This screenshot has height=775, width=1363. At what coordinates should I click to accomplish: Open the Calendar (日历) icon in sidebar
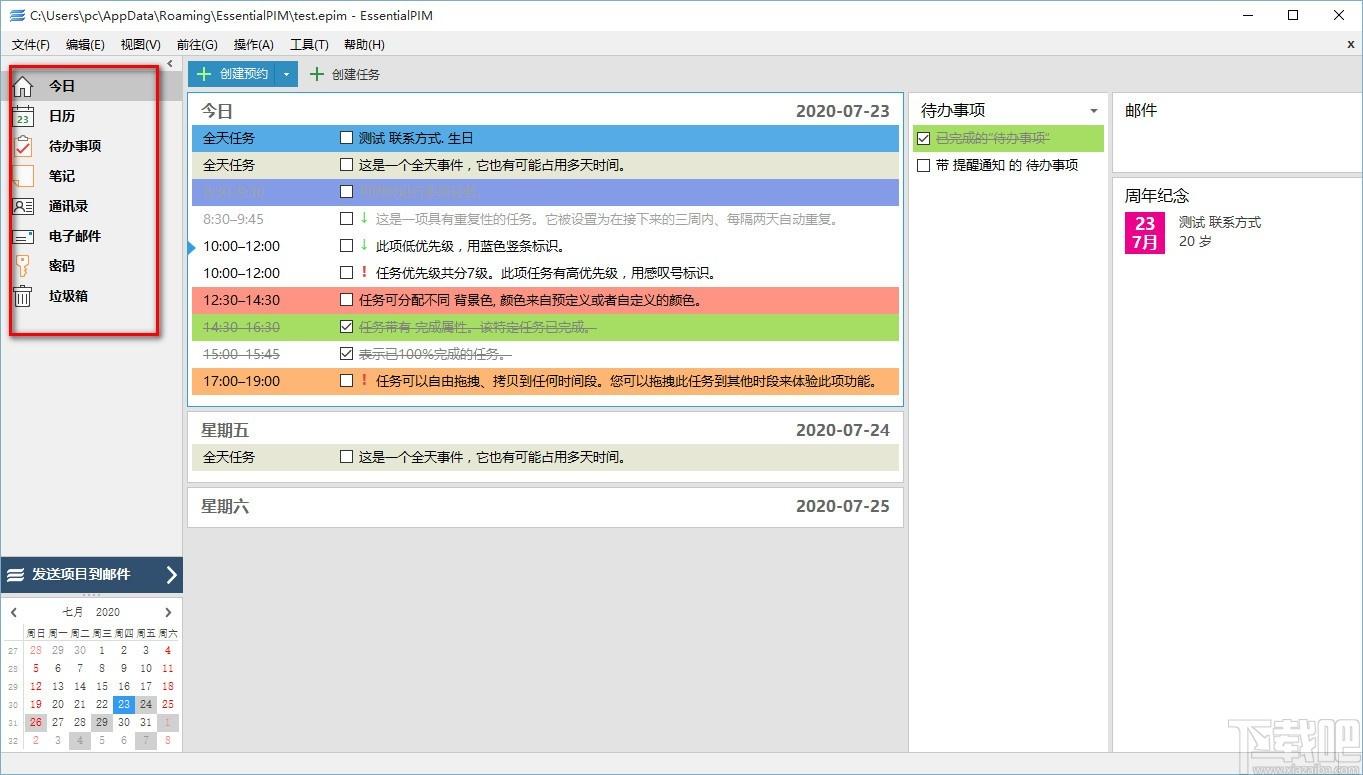(x=23, y=116)
